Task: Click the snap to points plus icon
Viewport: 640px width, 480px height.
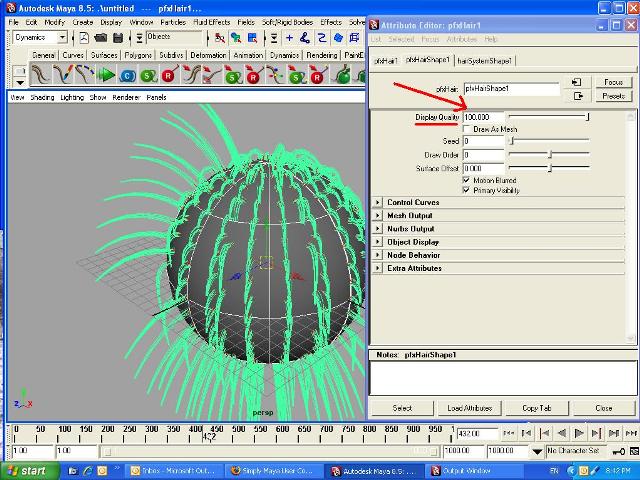Action: pos(289,38)
